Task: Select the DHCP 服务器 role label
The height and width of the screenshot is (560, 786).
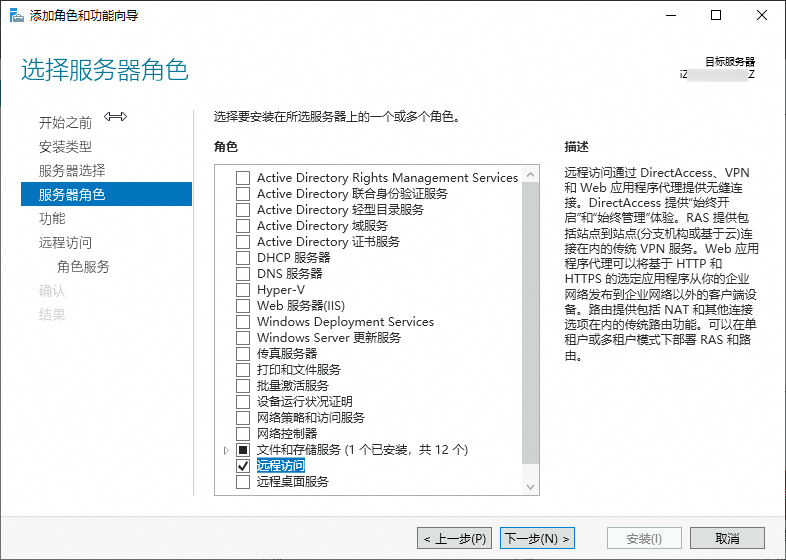Action: 294,258
